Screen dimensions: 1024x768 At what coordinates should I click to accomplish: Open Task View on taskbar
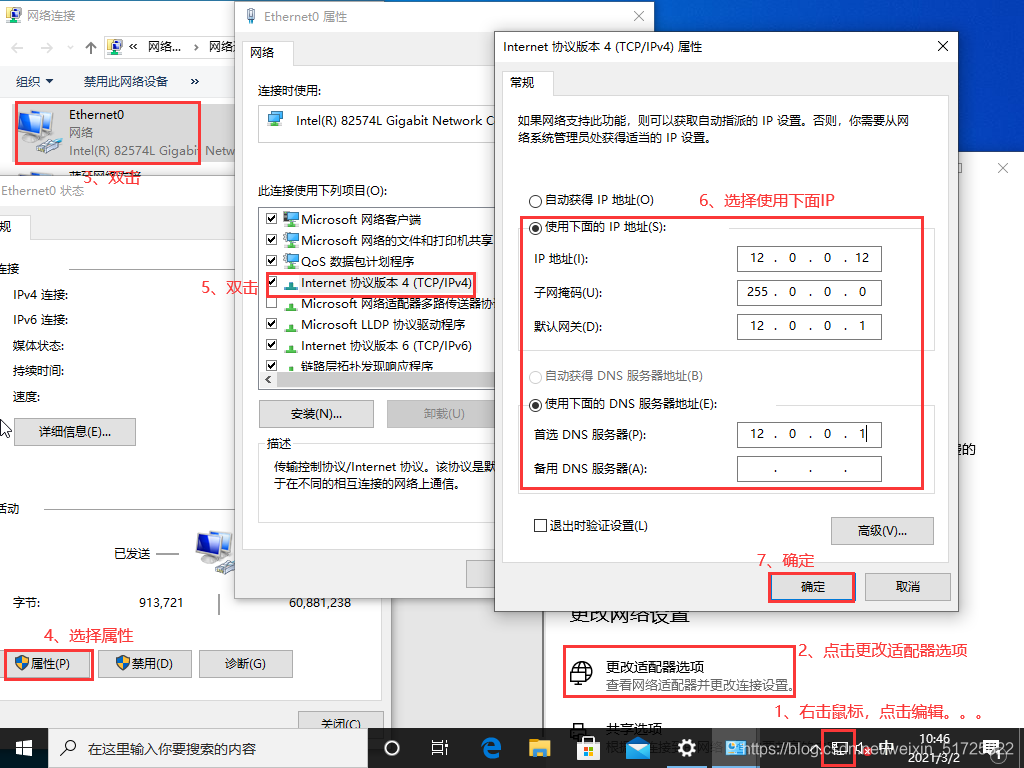[440, 748]
